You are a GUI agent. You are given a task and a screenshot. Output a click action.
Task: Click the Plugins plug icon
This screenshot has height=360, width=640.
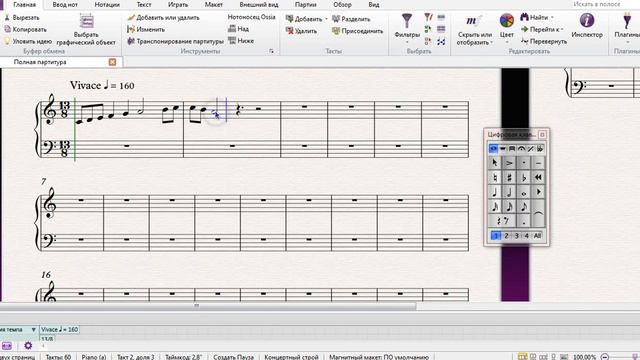[x=627, y=20]
